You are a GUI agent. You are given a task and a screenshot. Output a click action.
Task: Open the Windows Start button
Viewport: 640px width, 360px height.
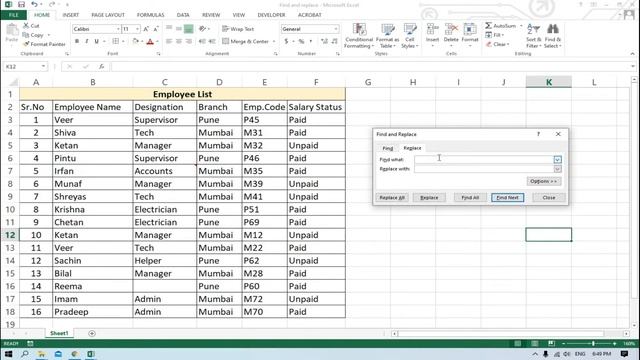click(x=8, y=354)
